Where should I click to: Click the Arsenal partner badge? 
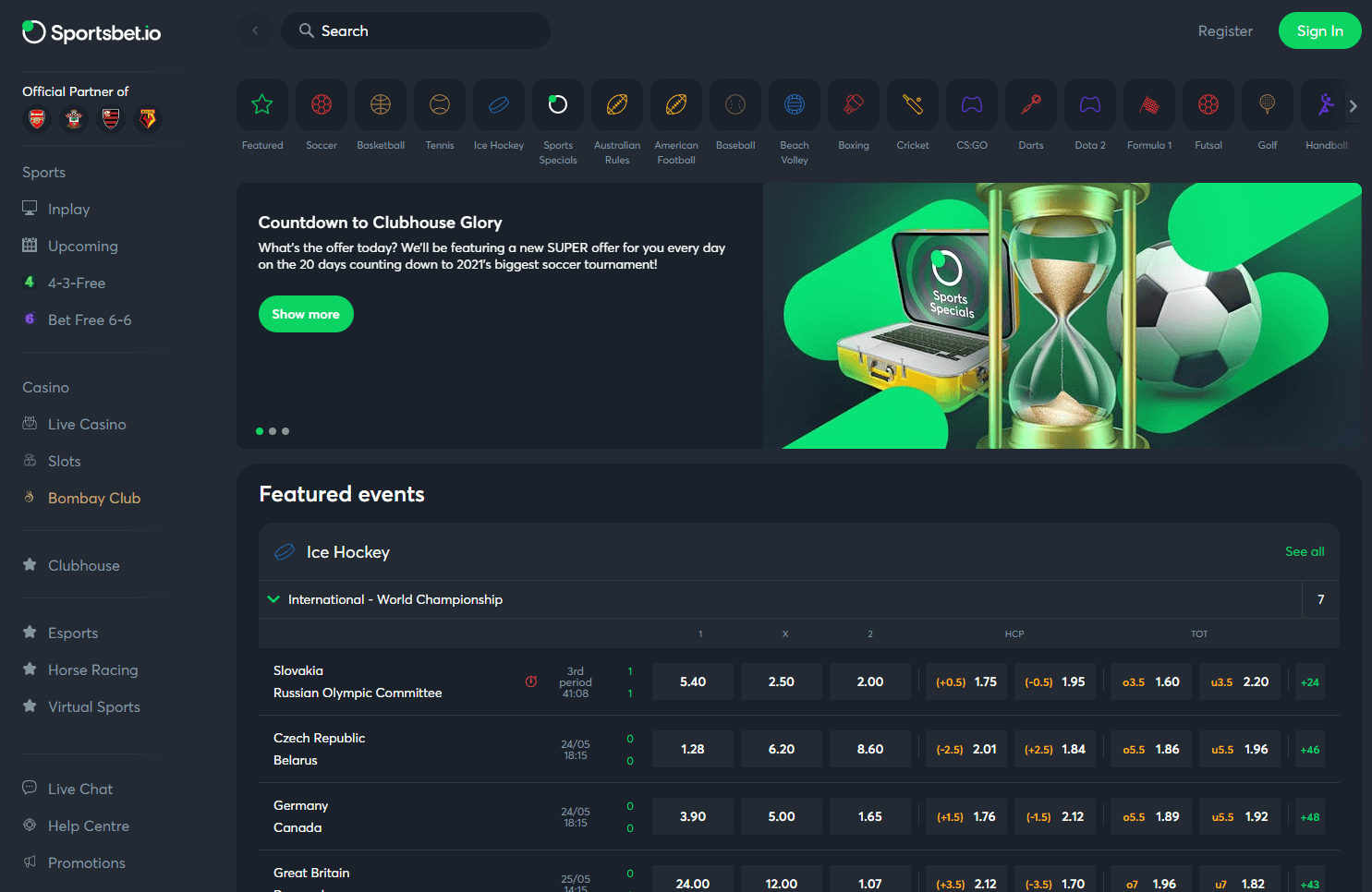click(36, 119)
